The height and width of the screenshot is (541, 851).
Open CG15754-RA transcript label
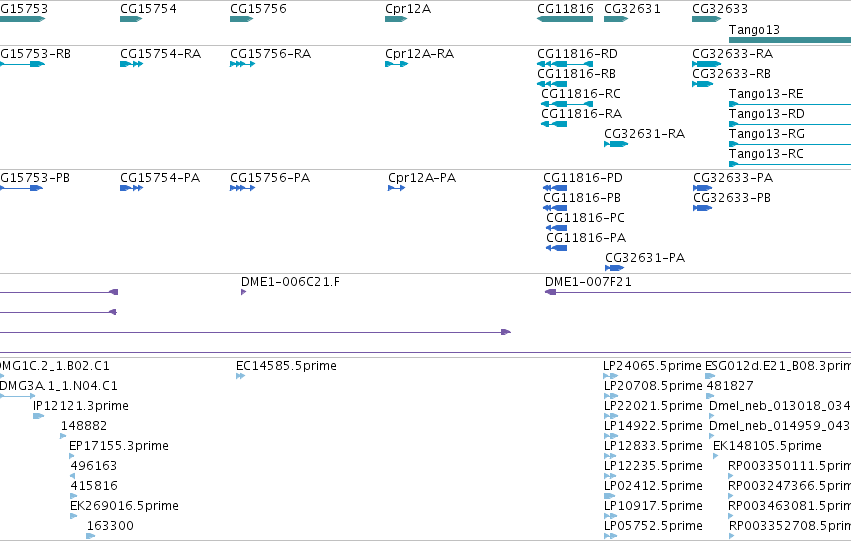pos(161,54)
